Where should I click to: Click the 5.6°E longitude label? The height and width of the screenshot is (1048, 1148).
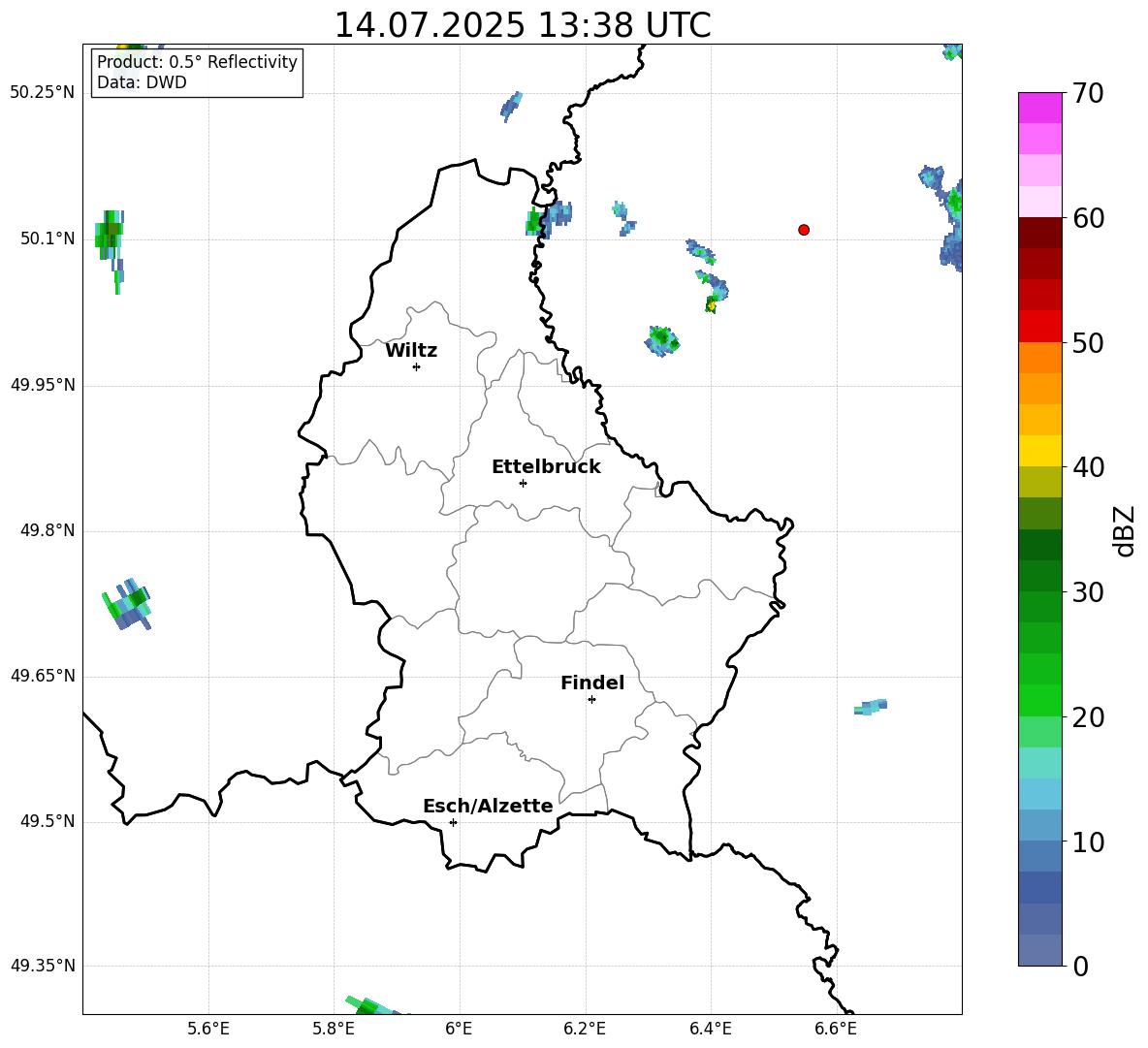click(x=208, y=1029)
